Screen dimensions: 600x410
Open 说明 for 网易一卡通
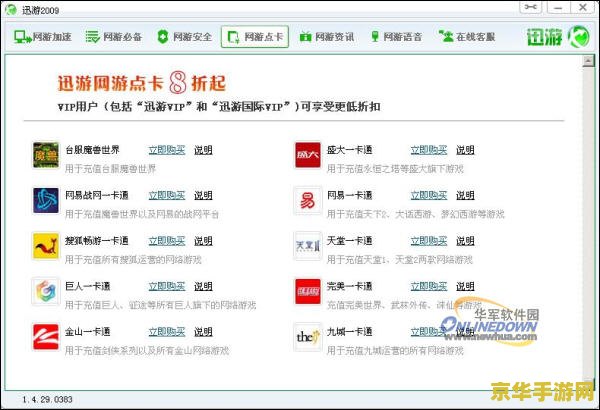point(465,195)
